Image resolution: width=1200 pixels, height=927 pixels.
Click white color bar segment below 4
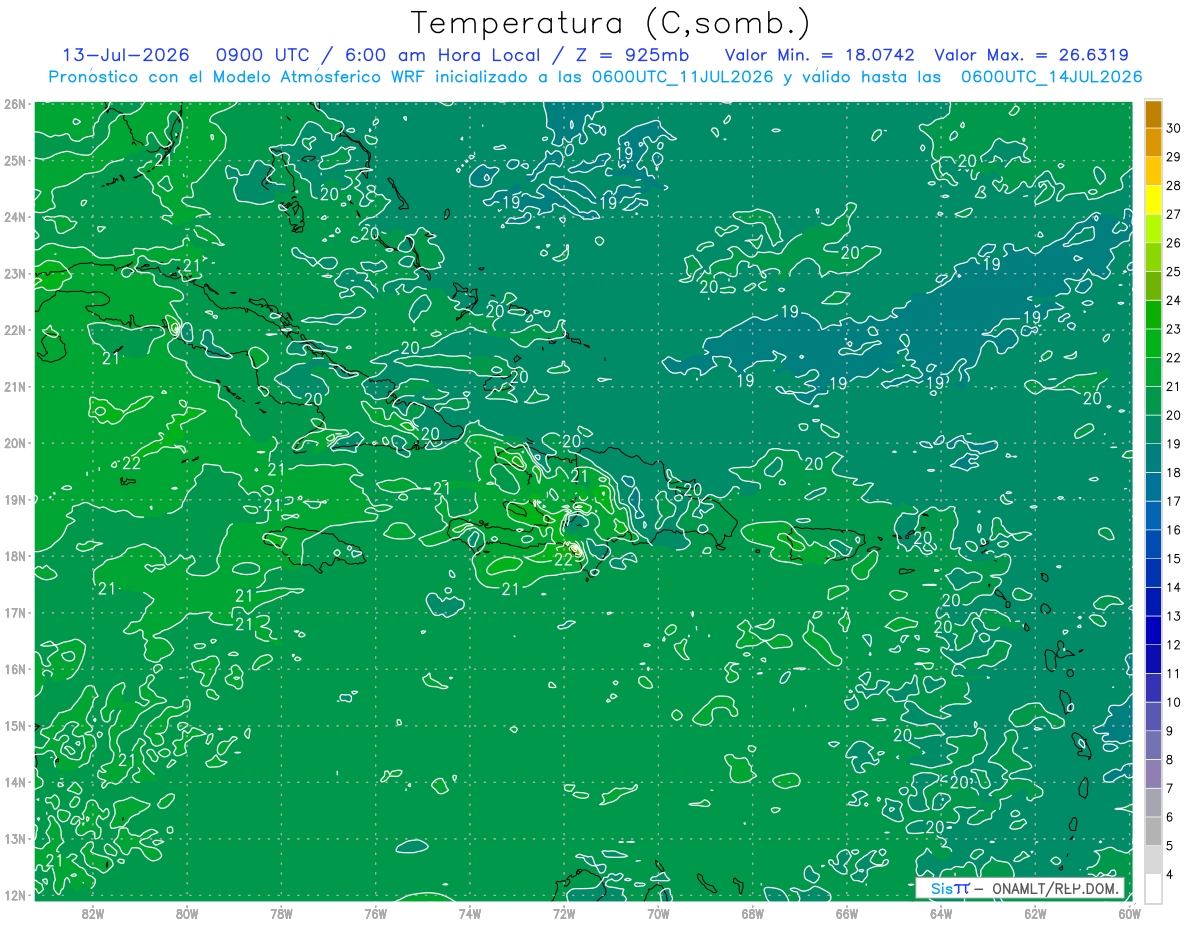[1153, 888]
